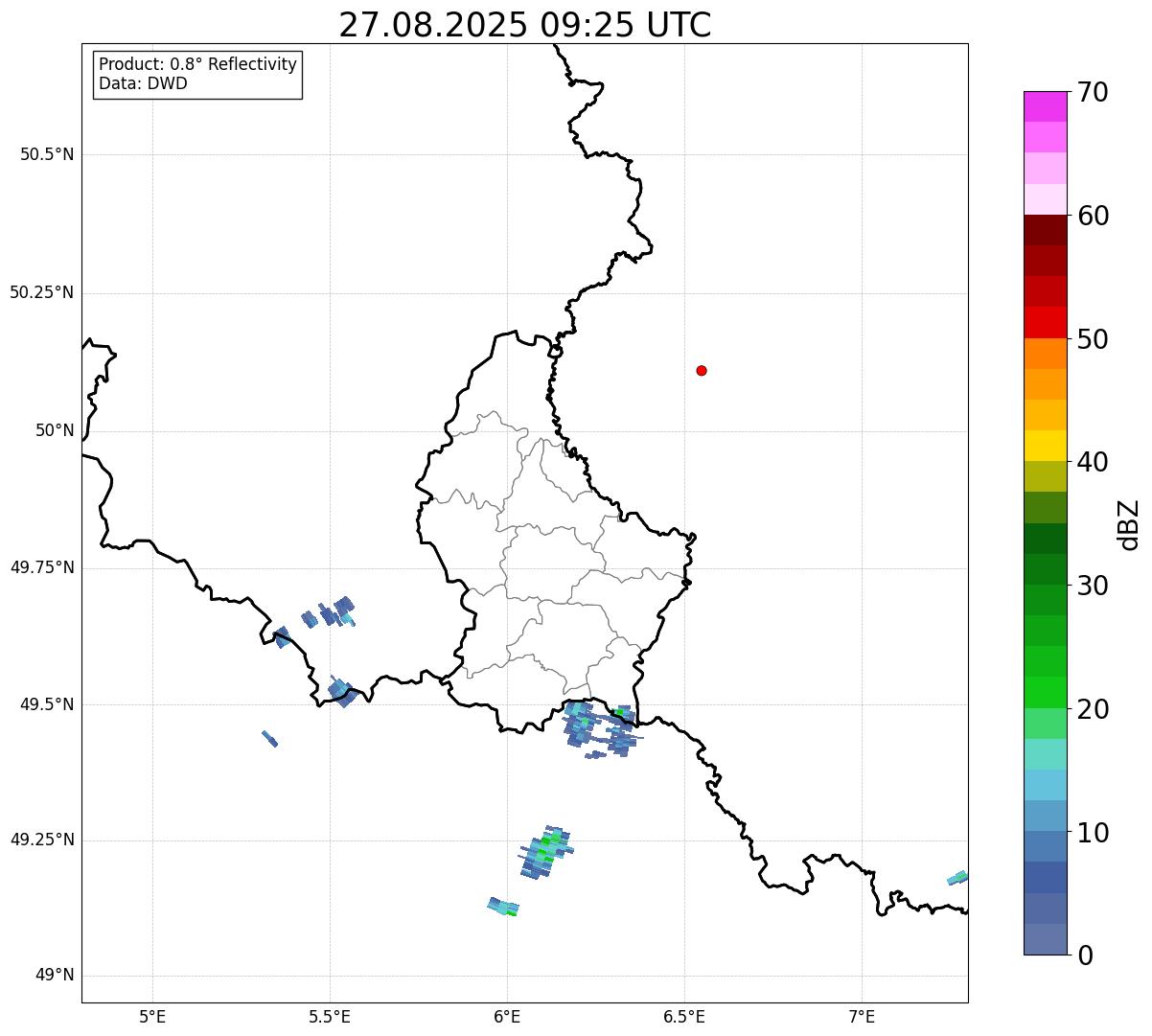This screenshot has height=1036, width=1152.
Task: Pick the dark maroon colorbar segment below 60
Action: [1045, 230]
